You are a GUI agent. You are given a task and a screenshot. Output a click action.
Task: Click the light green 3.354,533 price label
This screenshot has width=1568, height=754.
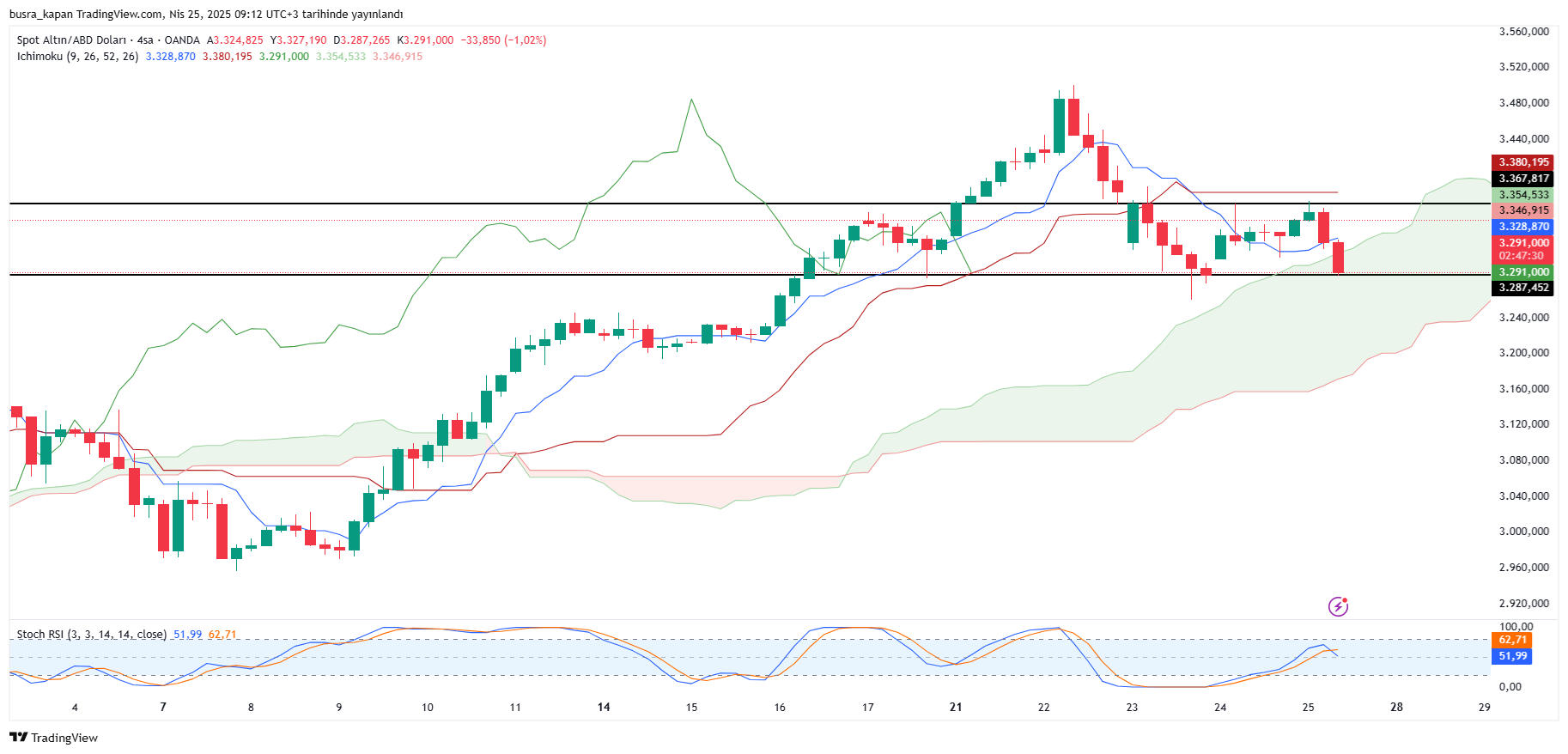click(1523, 195)
